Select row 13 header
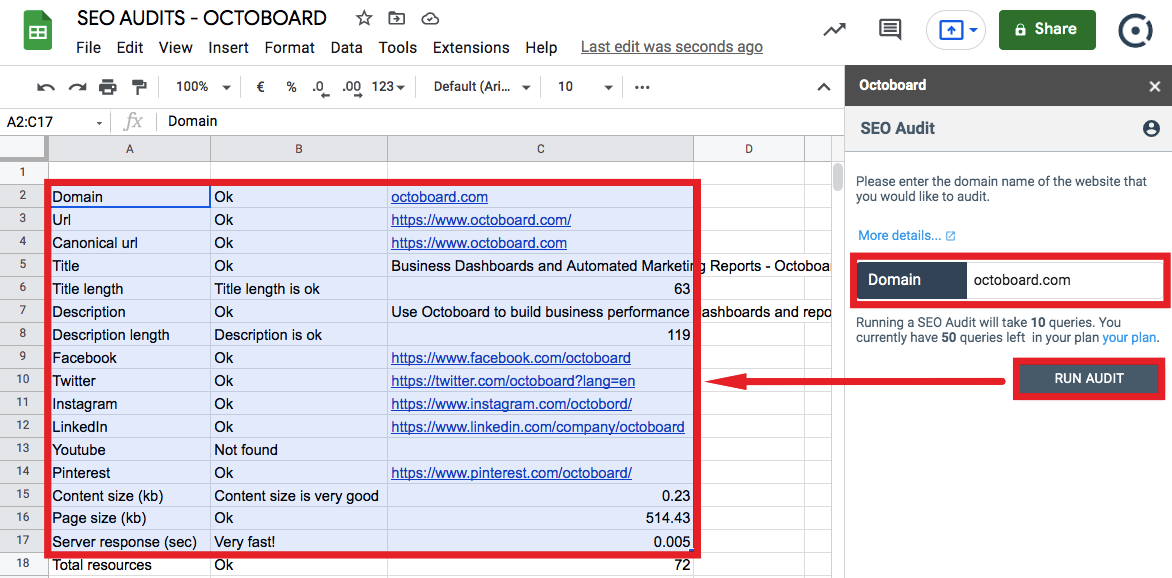 tap(23, 450)
